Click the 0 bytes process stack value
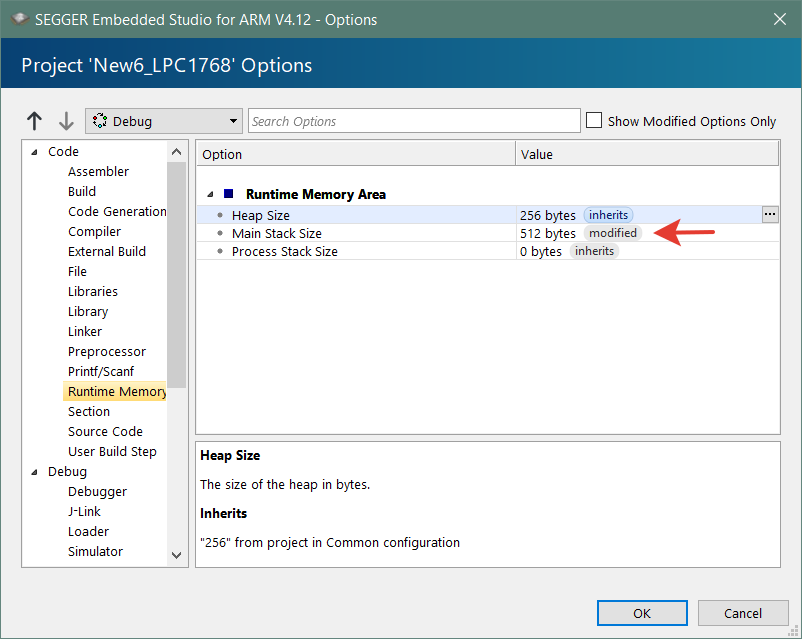Screen dimensions: 802x639 click(x=541, y=251)
